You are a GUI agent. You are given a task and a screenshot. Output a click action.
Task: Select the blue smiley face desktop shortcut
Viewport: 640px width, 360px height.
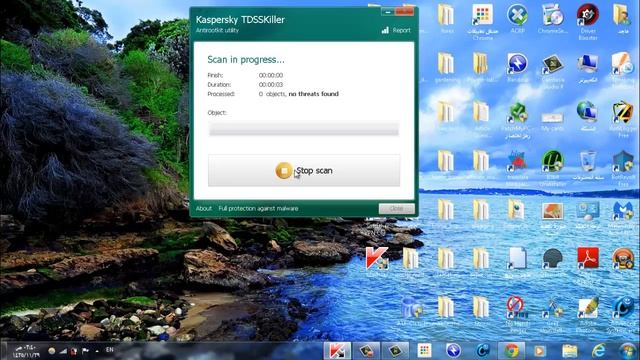622,307
